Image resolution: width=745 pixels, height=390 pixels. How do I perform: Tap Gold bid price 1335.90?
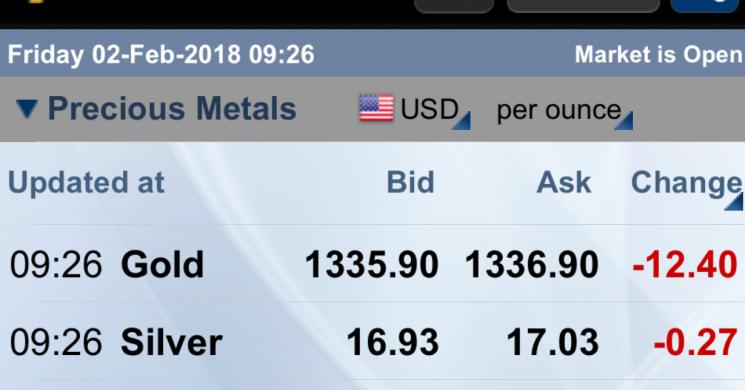pyautogui.click(x=372, y=265)
